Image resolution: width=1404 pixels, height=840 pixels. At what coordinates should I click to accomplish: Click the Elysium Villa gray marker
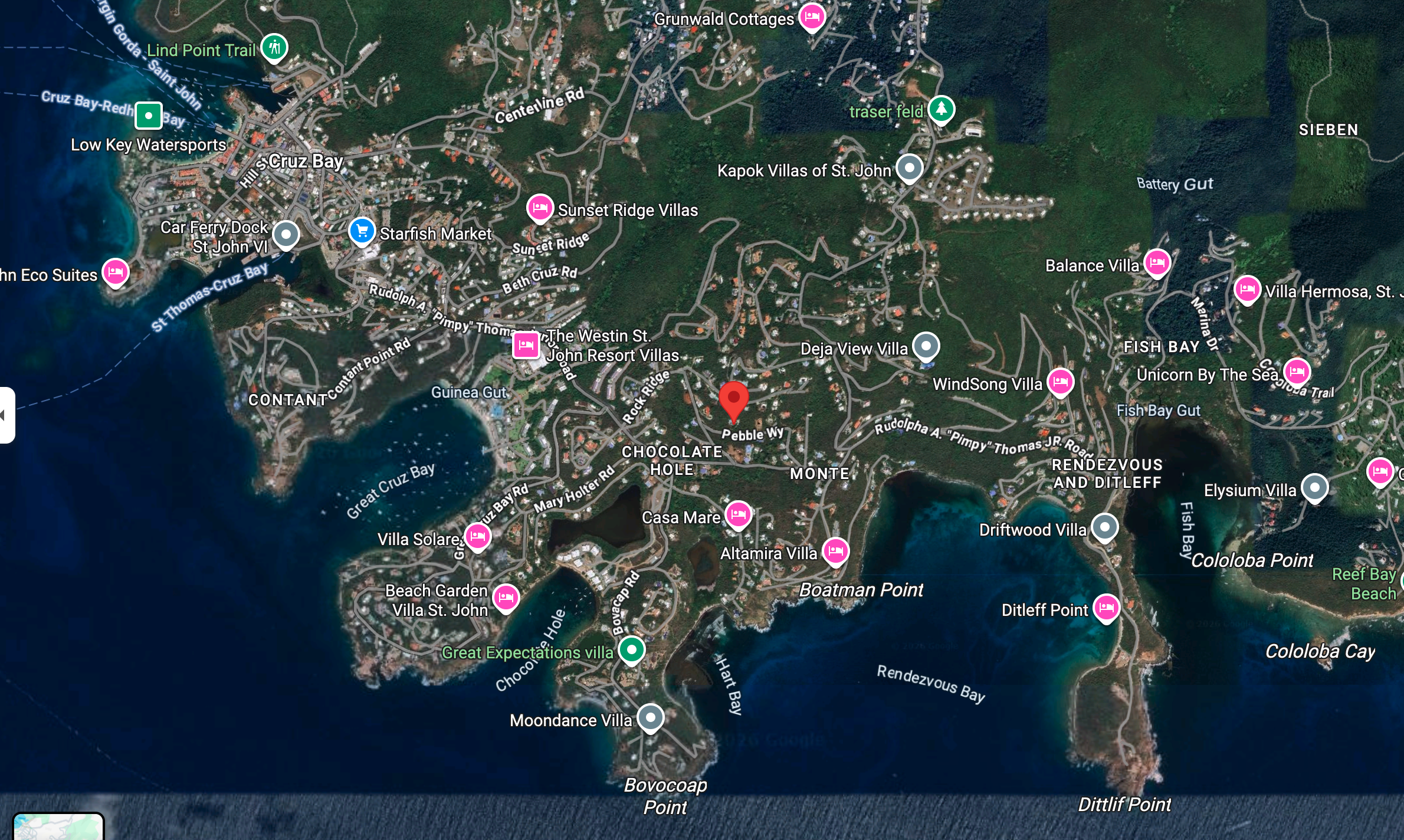[1315, 488]
